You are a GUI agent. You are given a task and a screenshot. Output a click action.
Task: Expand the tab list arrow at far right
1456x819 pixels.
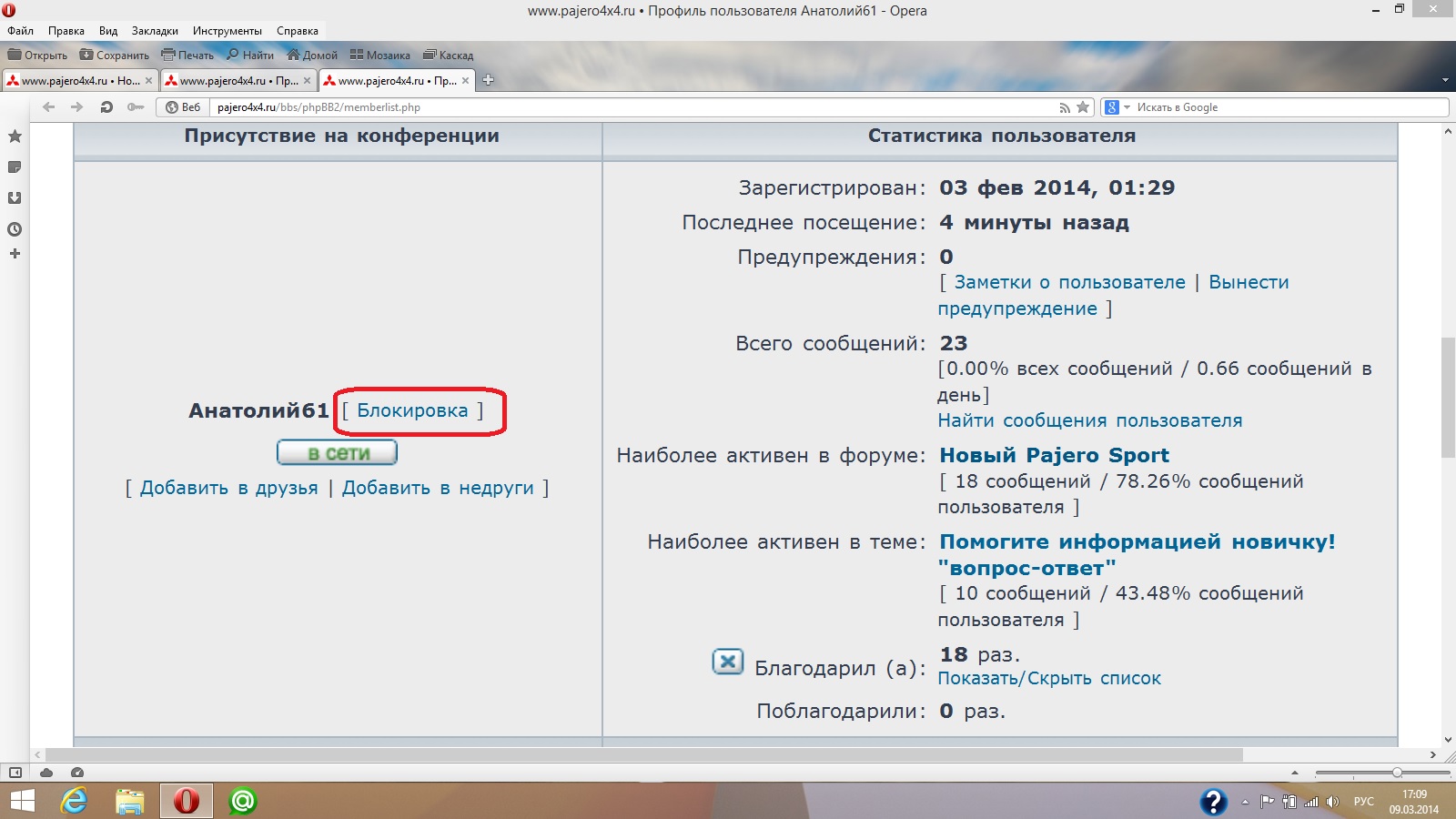point(1445,80)
